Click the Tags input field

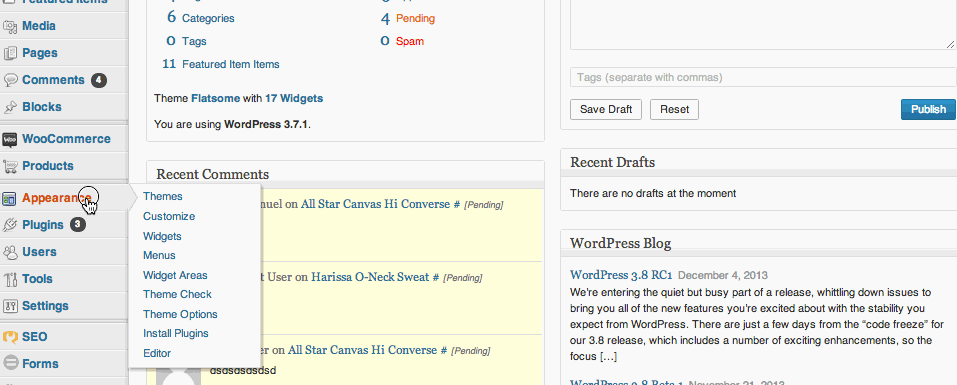pos(763,77)
